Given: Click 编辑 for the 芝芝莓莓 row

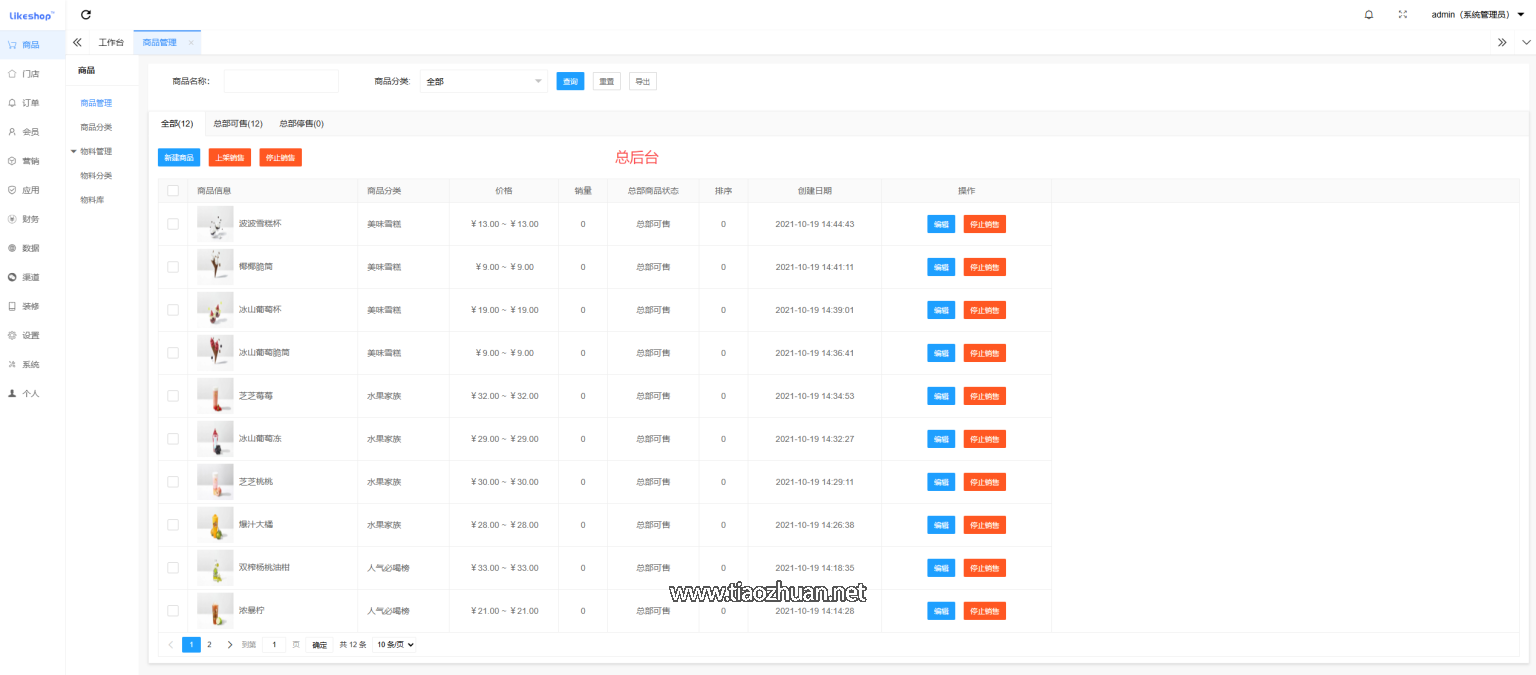Looking at the screenshot, I should point(941,396).
